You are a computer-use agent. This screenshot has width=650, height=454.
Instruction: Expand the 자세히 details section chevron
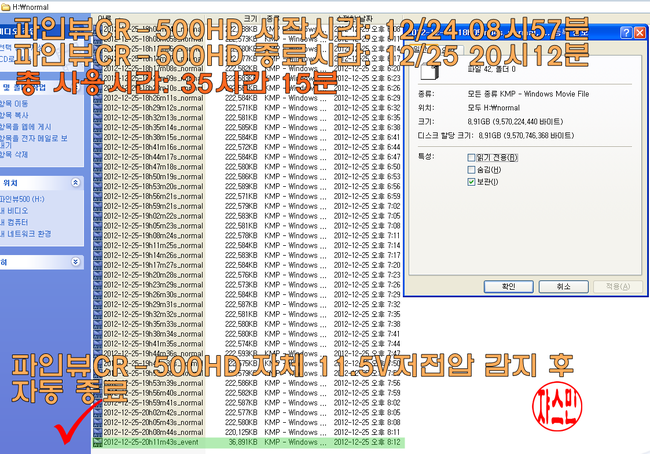click(x=75, y=262)
